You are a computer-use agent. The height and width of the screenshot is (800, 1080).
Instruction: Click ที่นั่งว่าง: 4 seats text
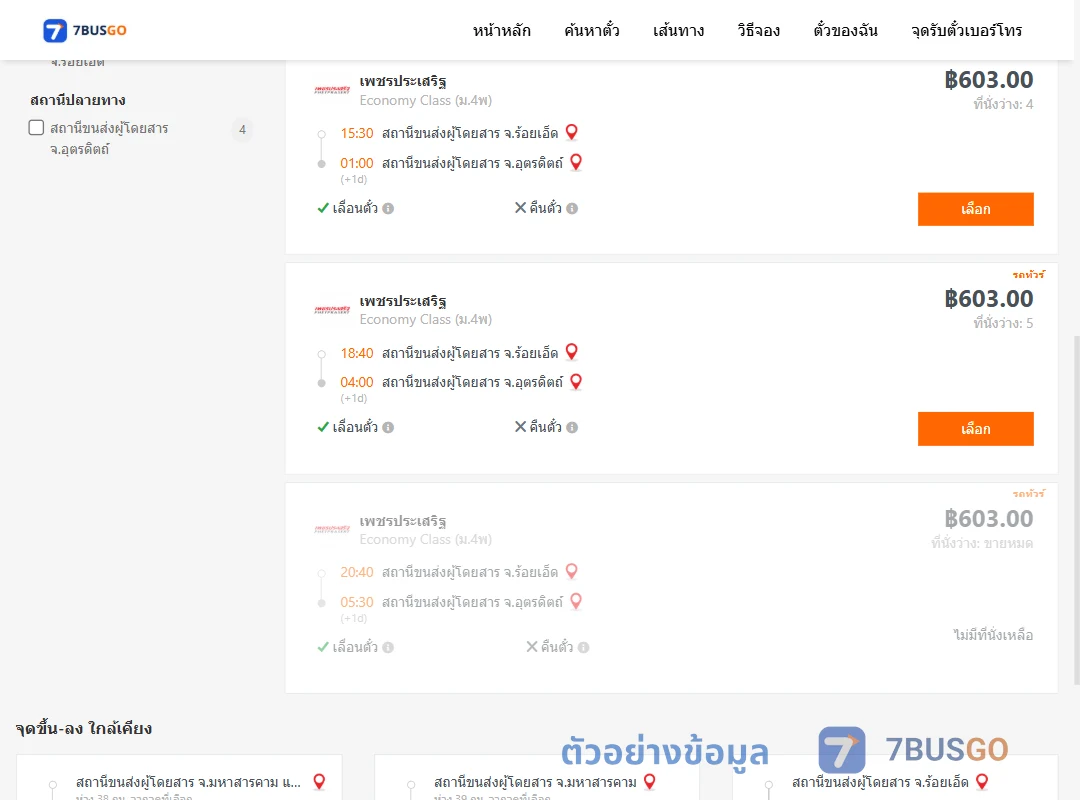pyautogui.click(x=1003, y=104)
